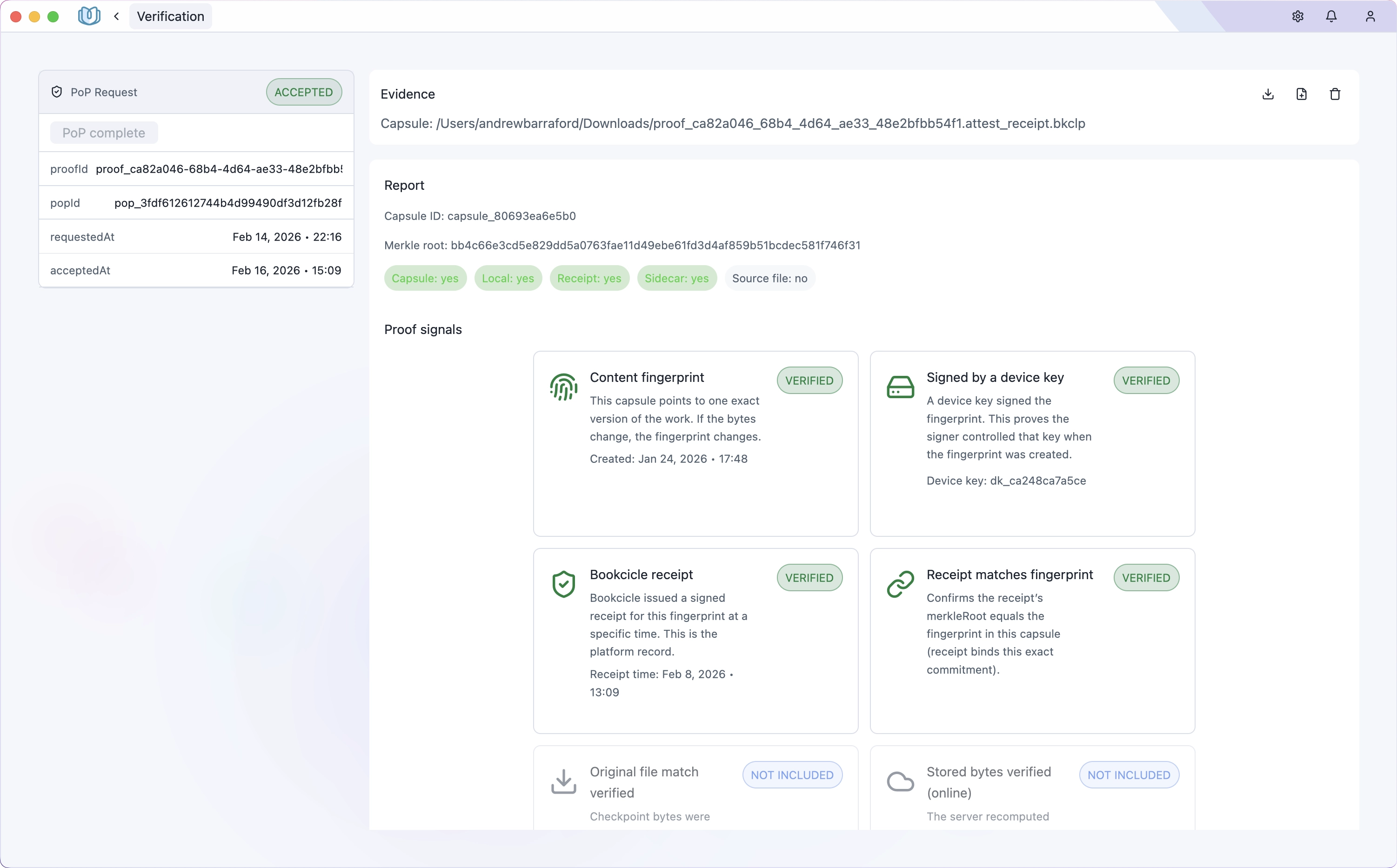The height and width of the screenshot is (868, 1397).
Task: Click VERIFIED badge on Content fingerprint
Action: [809, 381]
